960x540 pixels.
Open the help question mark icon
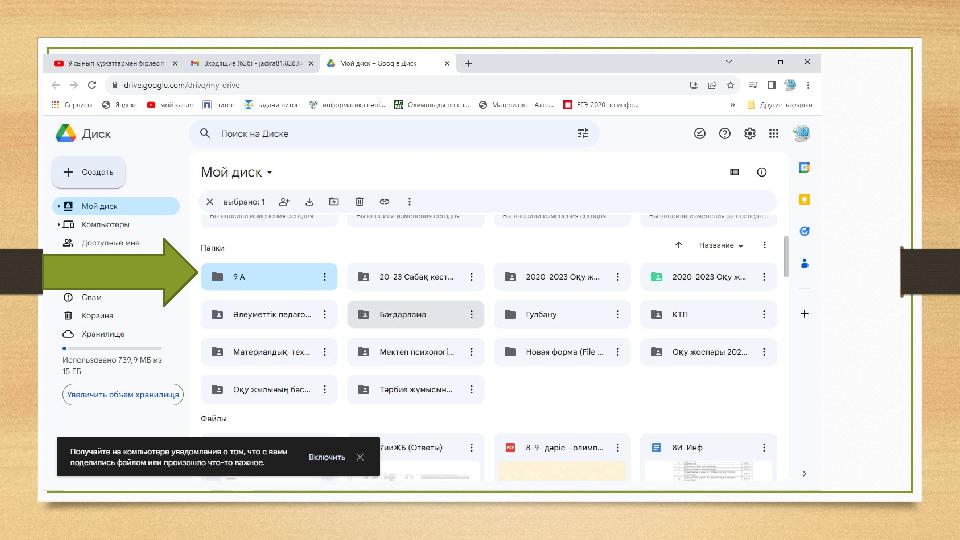724,133
